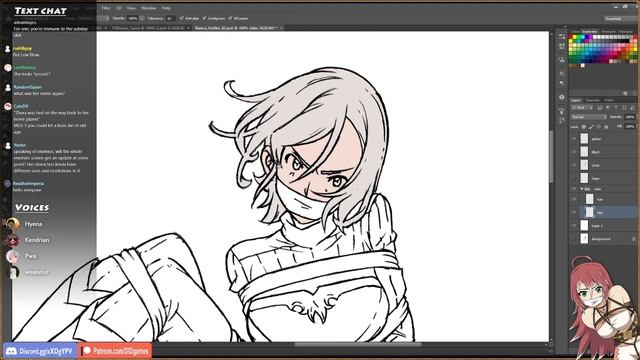Filter for shape layers icon
The image size is (640, 360).
(624, 108)
